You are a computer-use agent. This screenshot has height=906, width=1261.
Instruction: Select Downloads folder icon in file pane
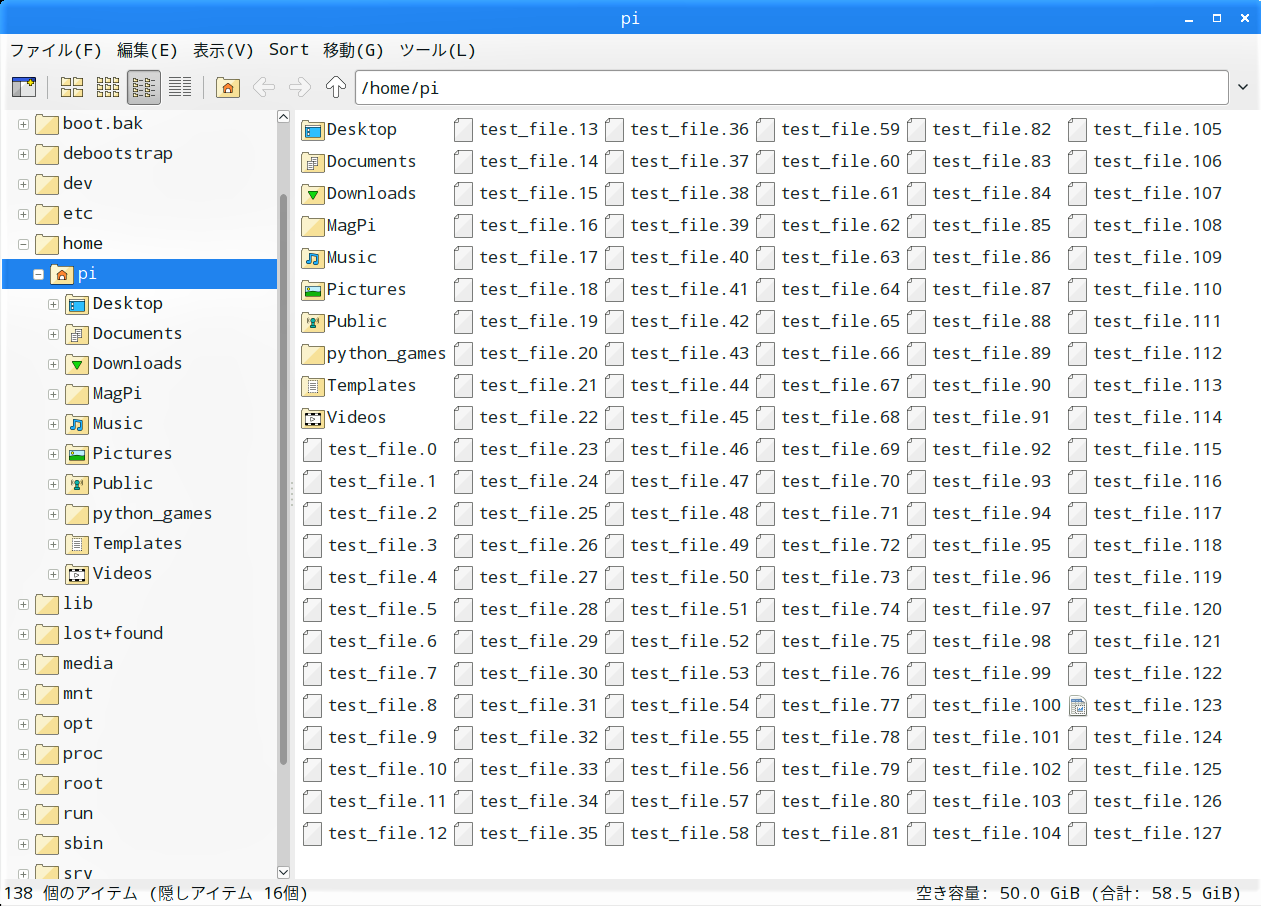[313, 194]
